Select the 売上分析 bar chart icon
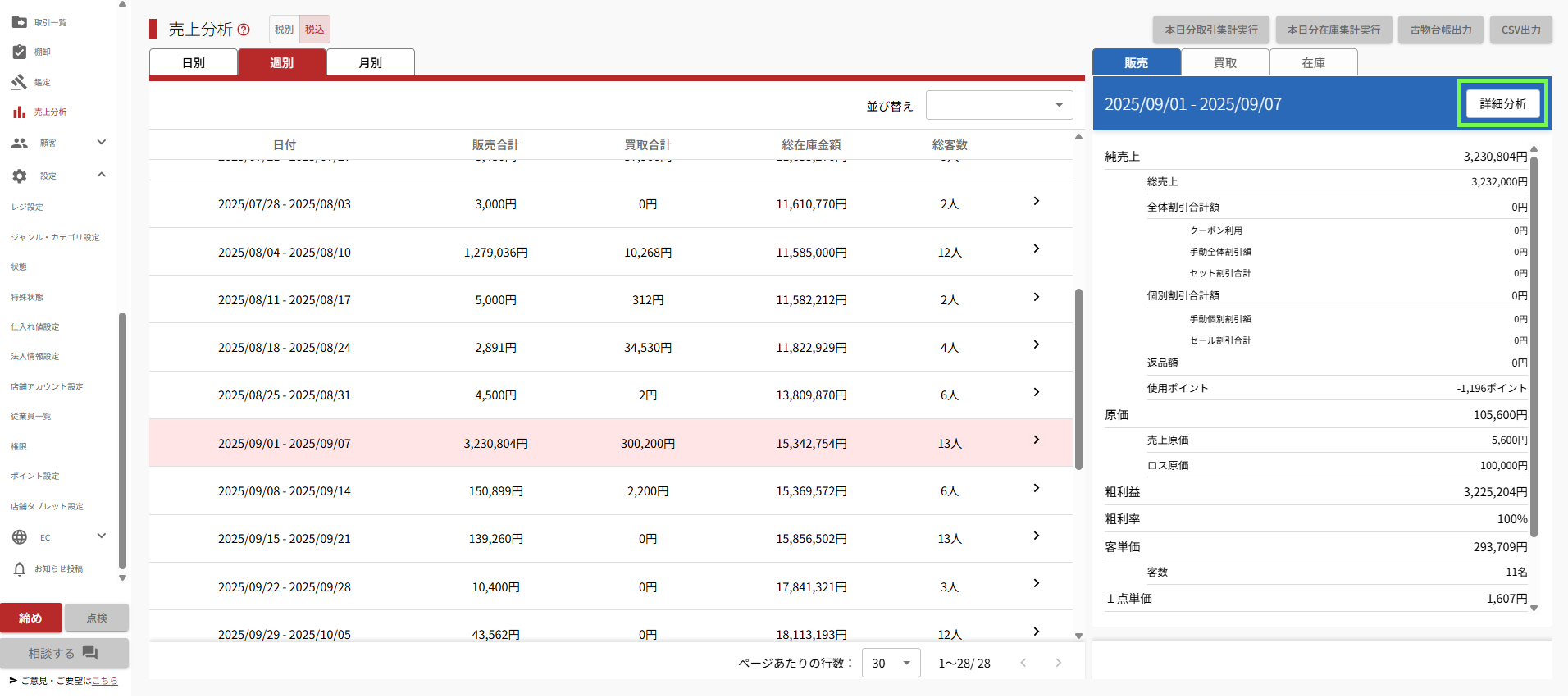Image resolution: width=1568 pixels, height=698 pixels. [x=20, y=112]
